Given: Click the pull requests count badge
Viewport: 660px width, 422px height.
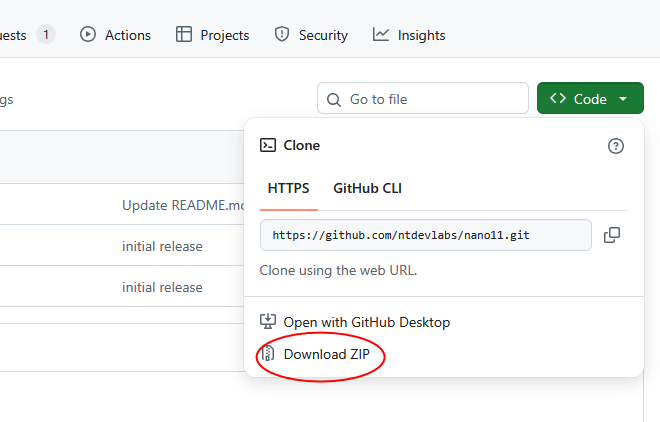Looking at the screenshot, I should (x=46, y=35).
